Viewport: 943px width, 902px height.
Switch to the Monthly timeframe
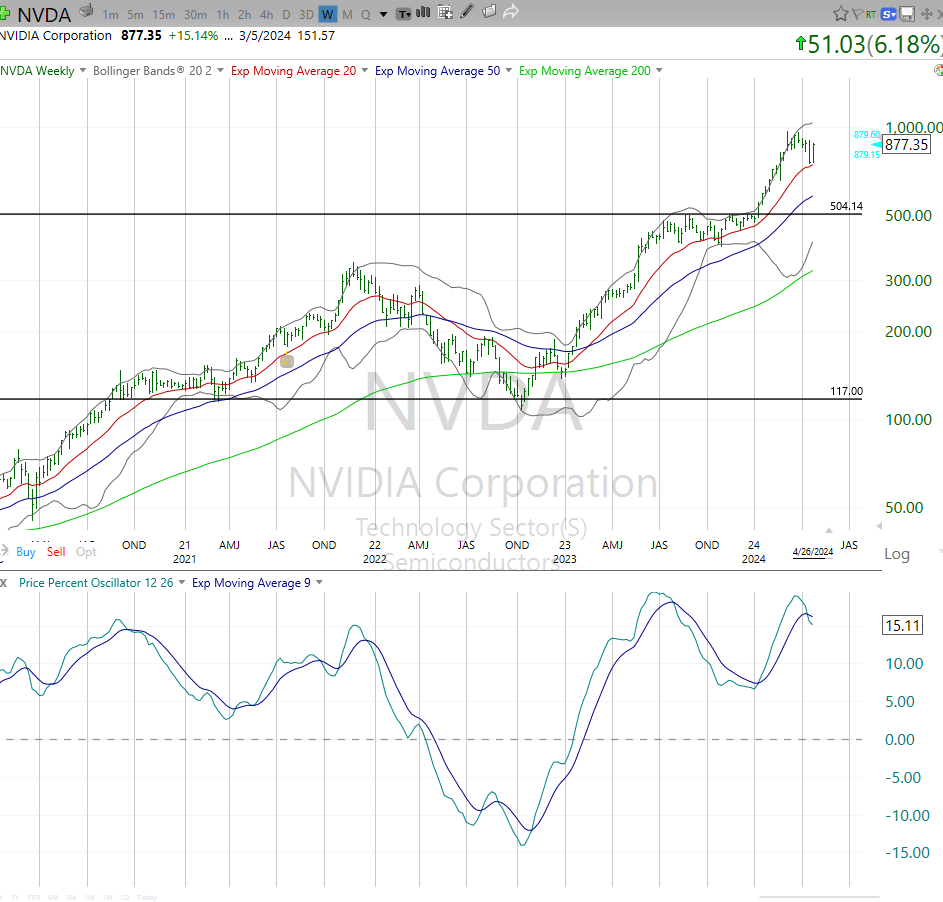tap(347, 14)
